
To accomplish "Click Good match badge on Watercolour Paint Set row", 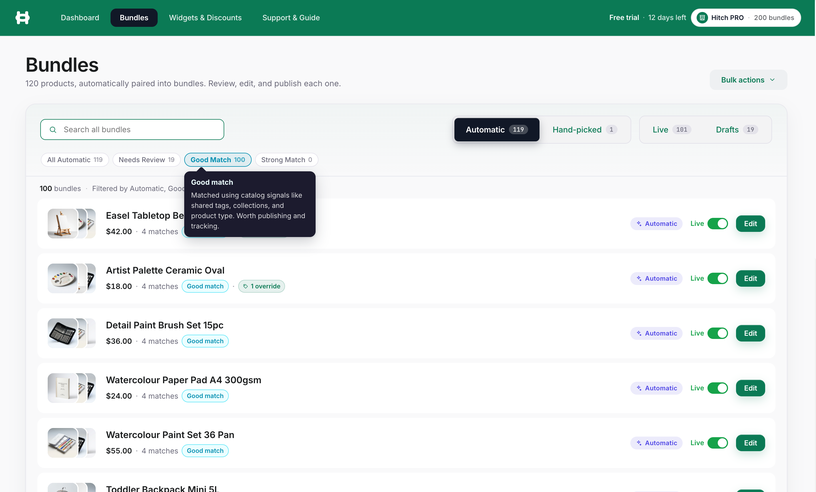I will point(205,451).
